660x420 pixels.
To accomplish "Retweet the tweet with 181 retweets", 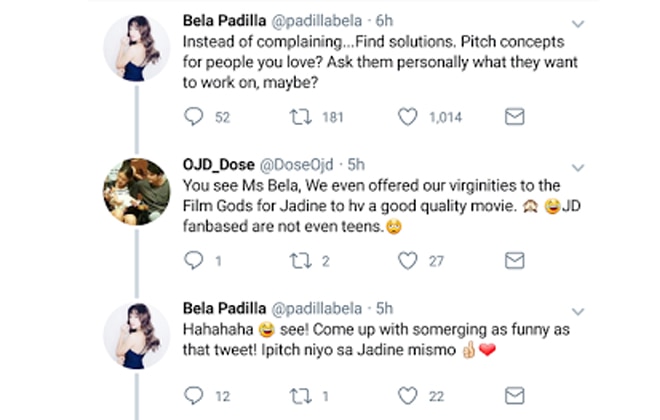I will pyautogui.click(x=301, y=117).
